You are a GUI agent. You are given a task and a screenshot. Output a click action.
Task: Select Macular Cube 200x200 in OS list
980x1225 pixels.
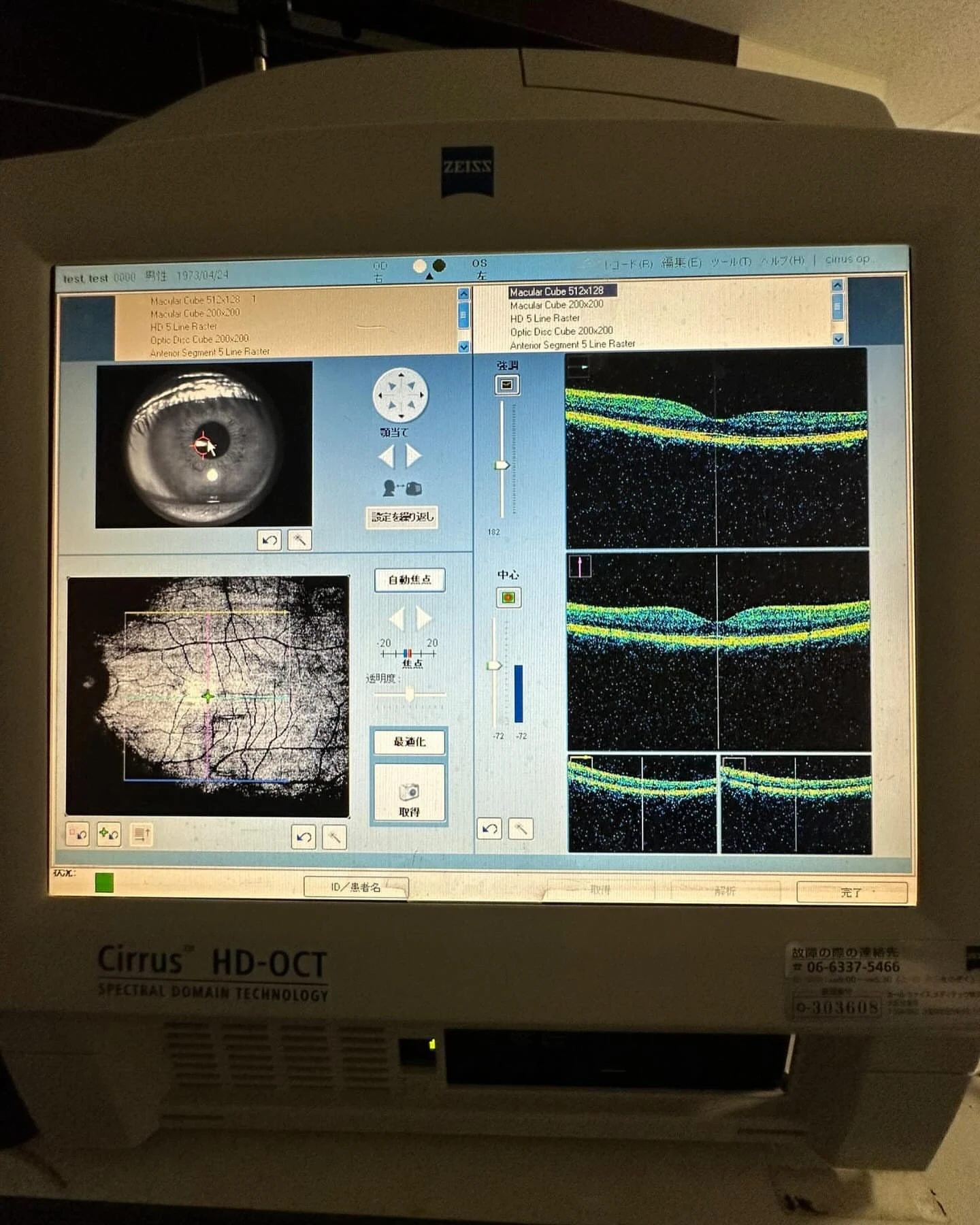point(557,305)
